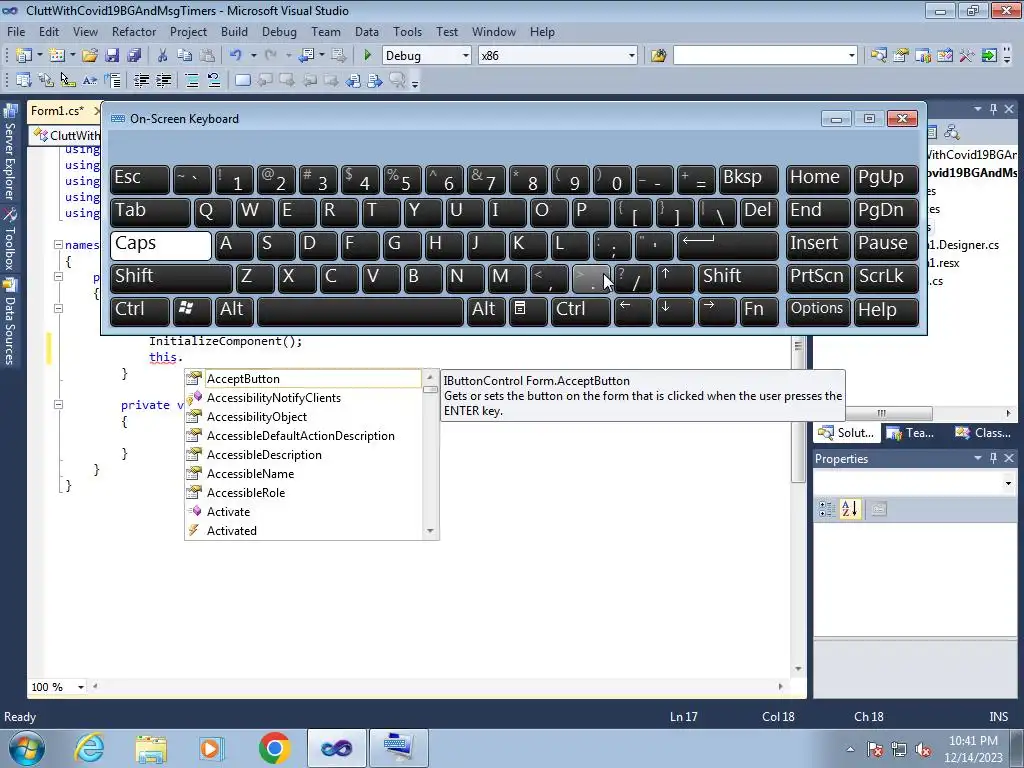
Task: Switch to the Class View tab
Action: (983, 433)
